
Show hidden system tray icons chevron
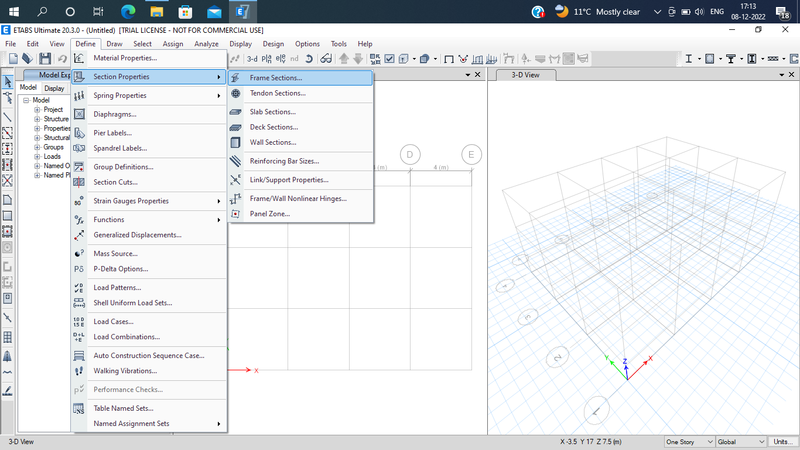[657, 12]
